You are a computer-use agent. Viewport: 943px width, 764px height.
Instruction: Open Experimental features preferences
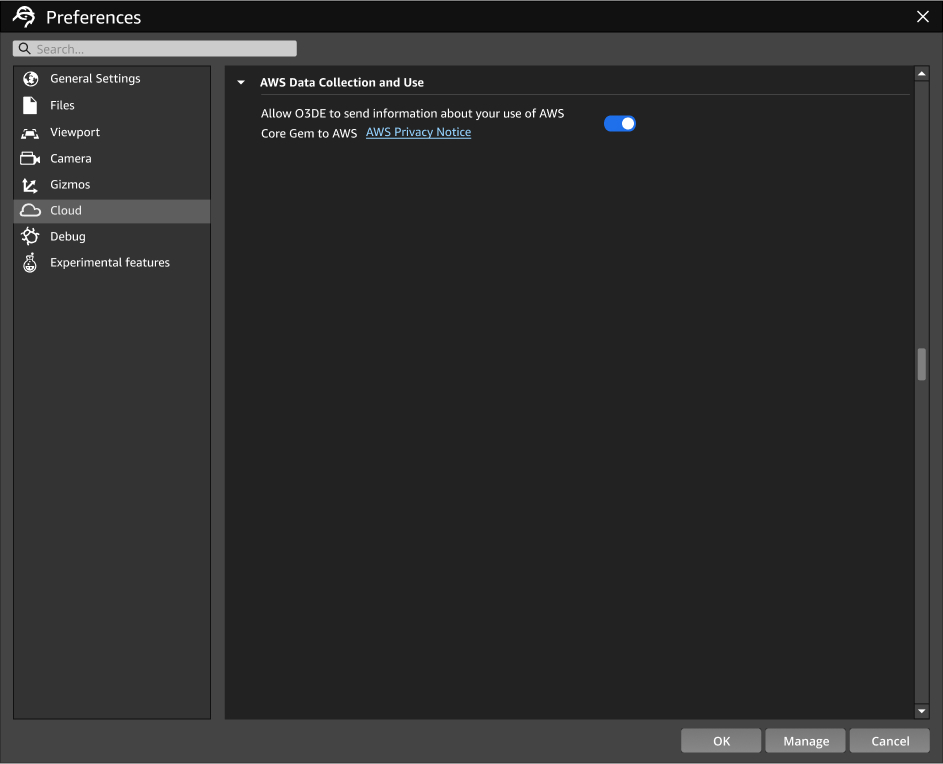(112, 263)
